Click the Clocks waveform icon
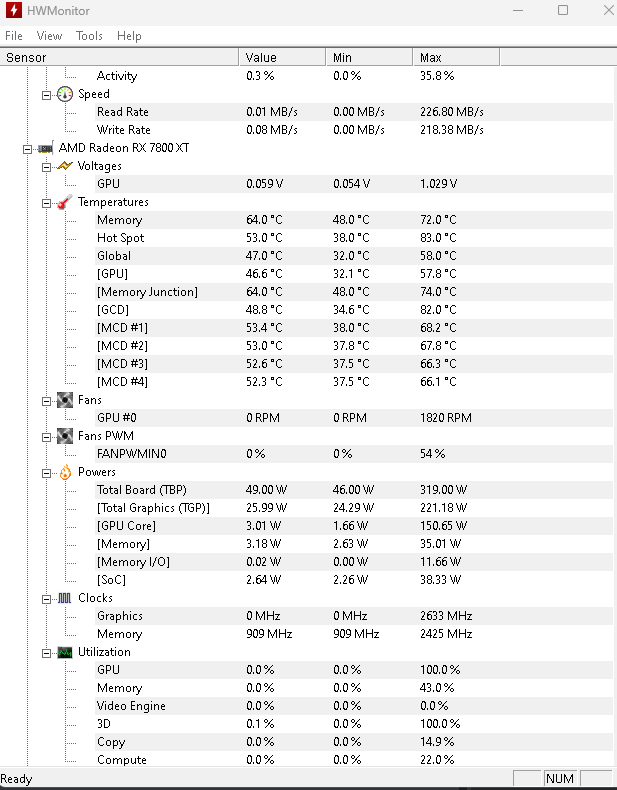 pos(64,598)
